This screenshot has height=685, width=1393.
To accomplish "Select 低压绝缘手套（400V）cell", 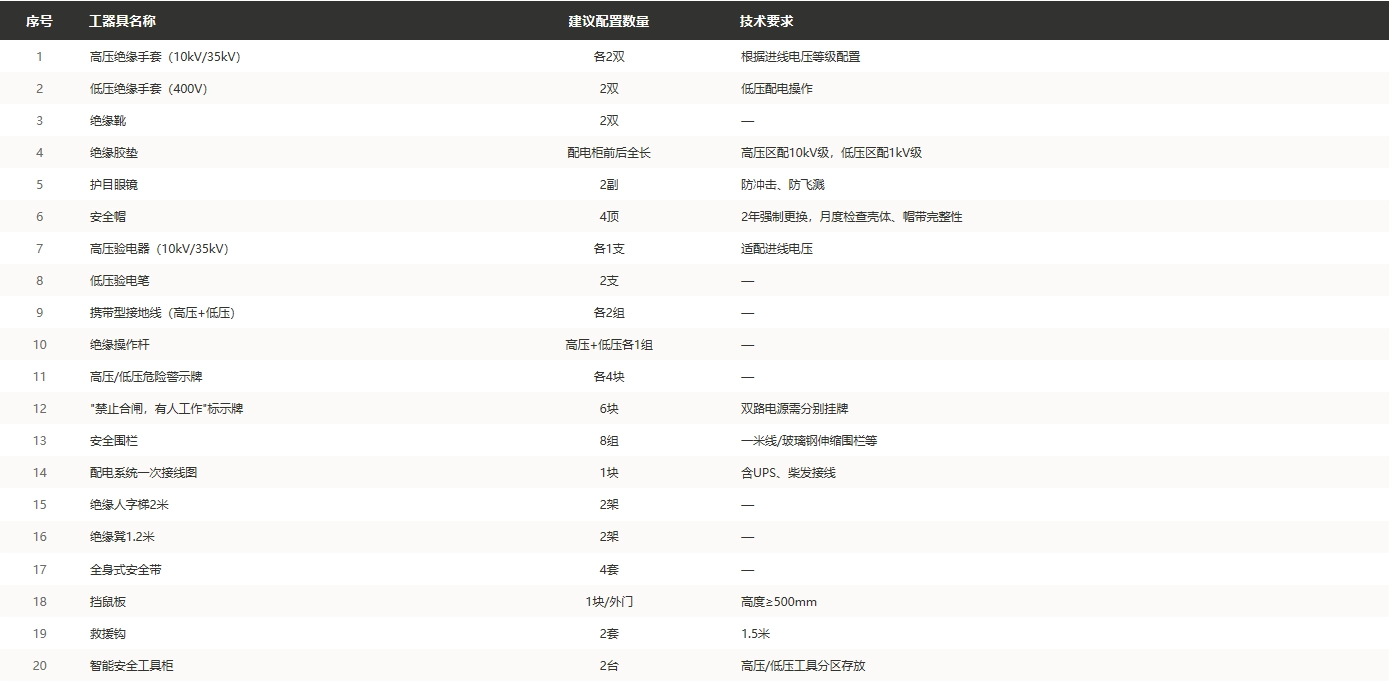I will [149, 89].
